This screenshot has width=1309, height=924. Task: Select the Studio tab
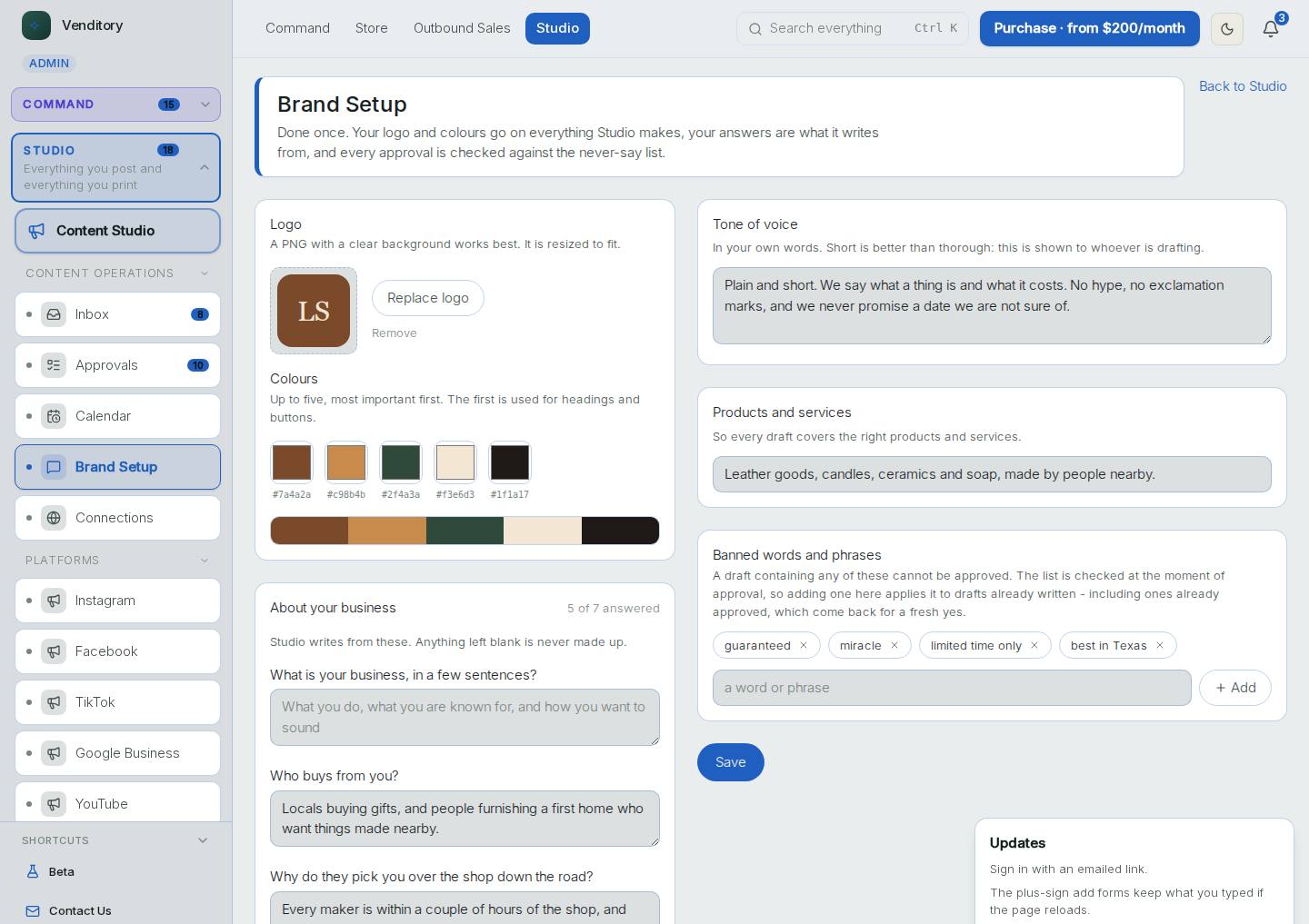pyautogui.click(x=557, y=29)
